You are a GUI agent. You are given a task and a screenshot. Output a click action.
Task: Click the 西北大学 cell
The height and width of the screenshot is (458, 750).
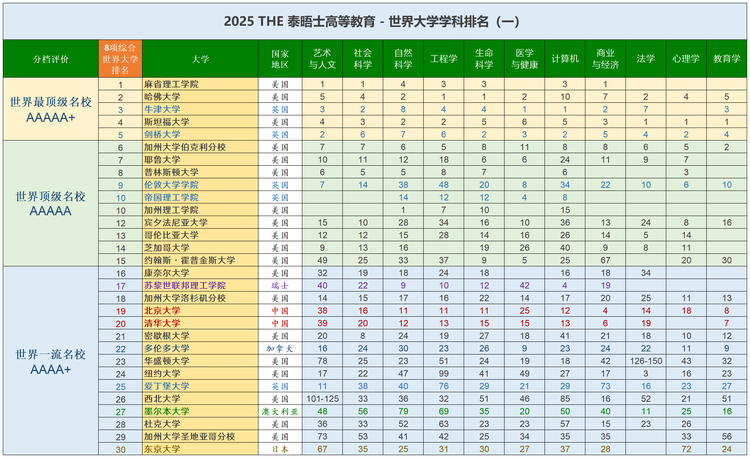200,399
